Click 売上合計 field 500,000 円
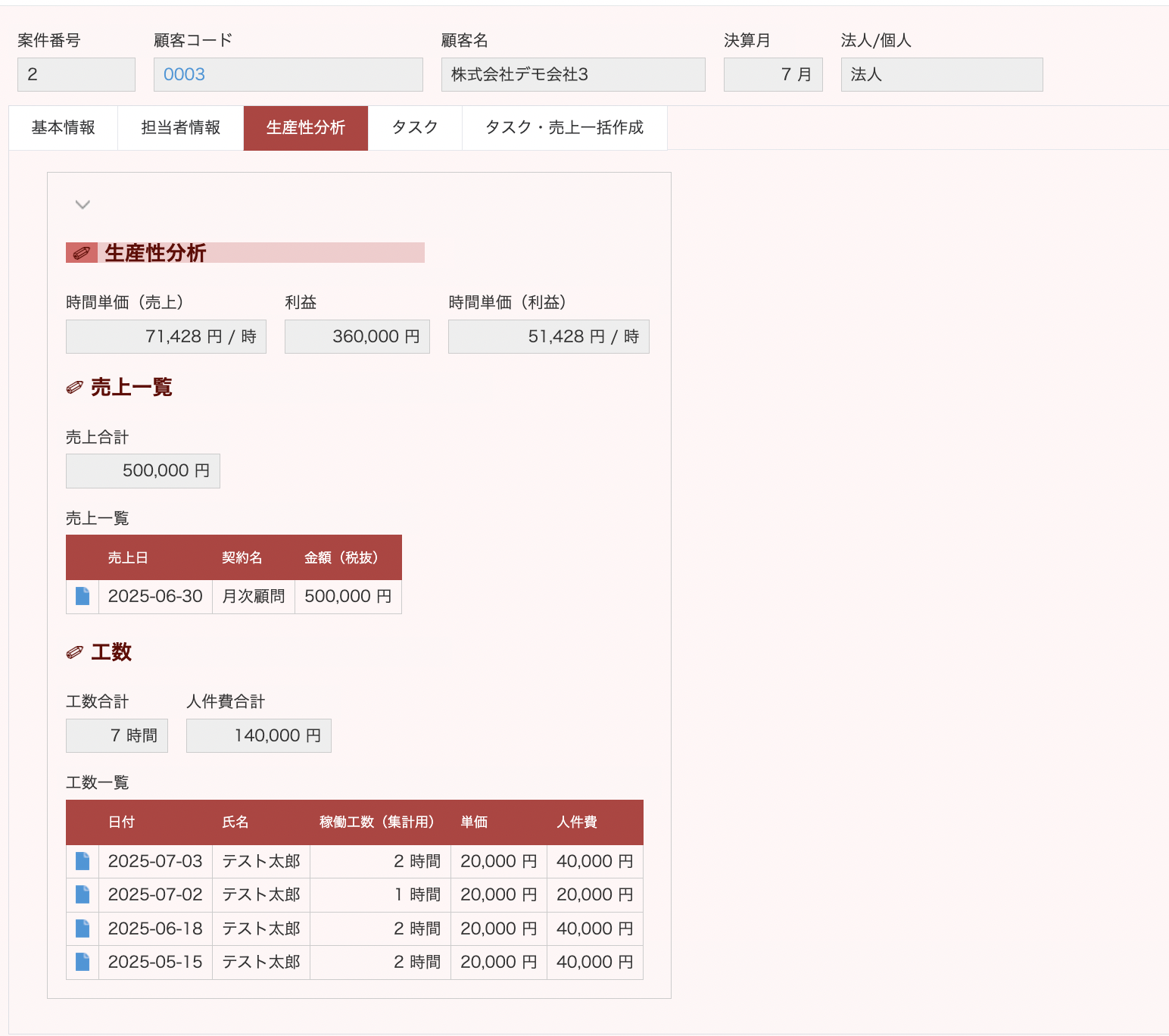Image resolution: width=1169 pixels, height=1036 pixels. [x=143, y=471]
